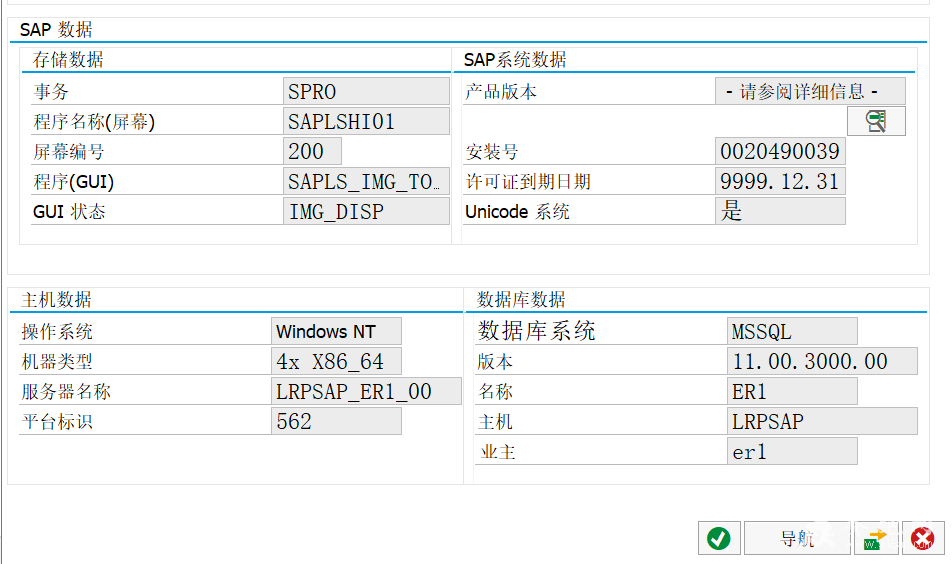Image resolution: width=952 pixels, height=564 pixels.
Task: Select installation number field 0020490039
Action: point(780,151)
